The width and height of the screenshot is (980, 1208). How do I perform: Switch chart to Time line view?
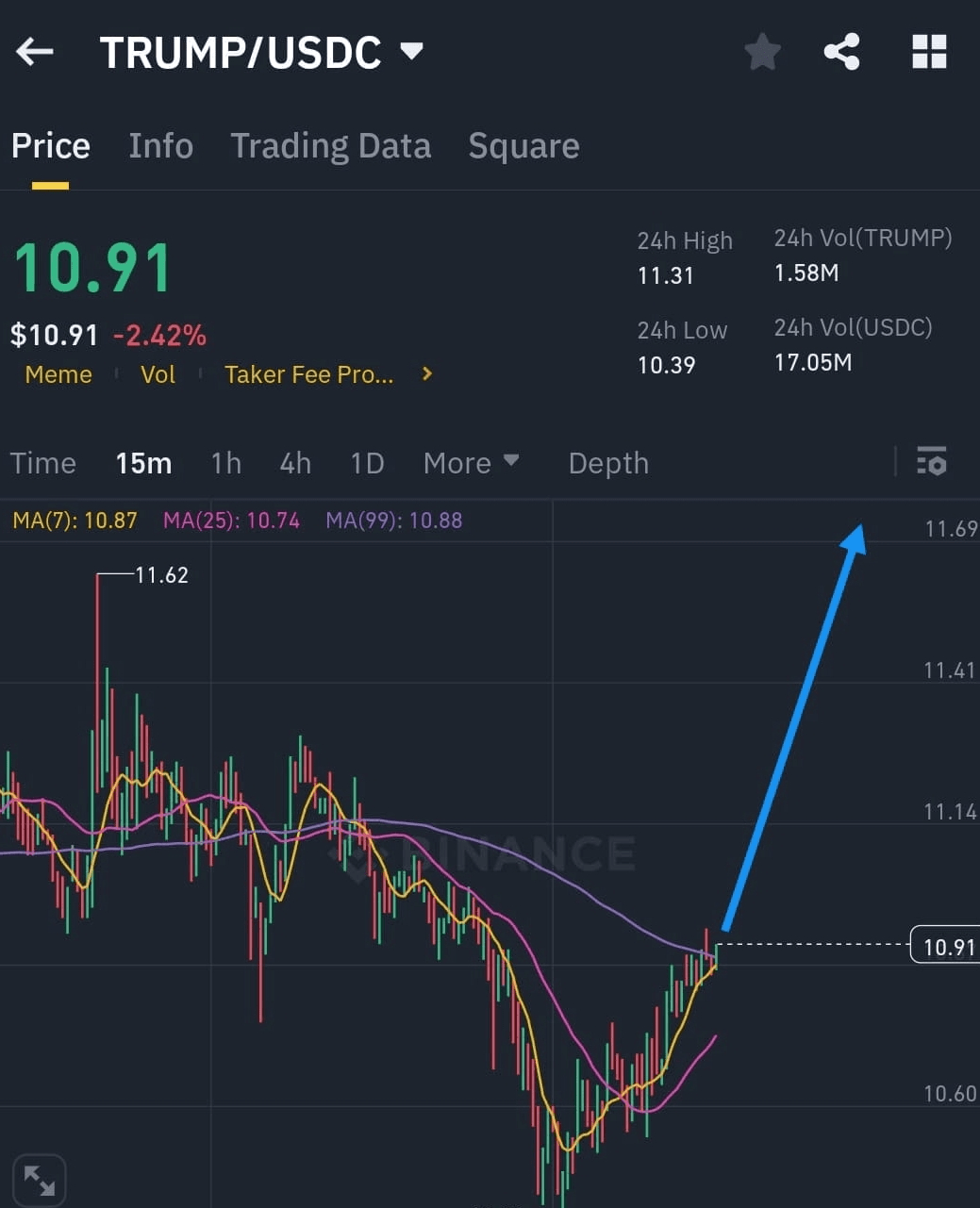42,463
